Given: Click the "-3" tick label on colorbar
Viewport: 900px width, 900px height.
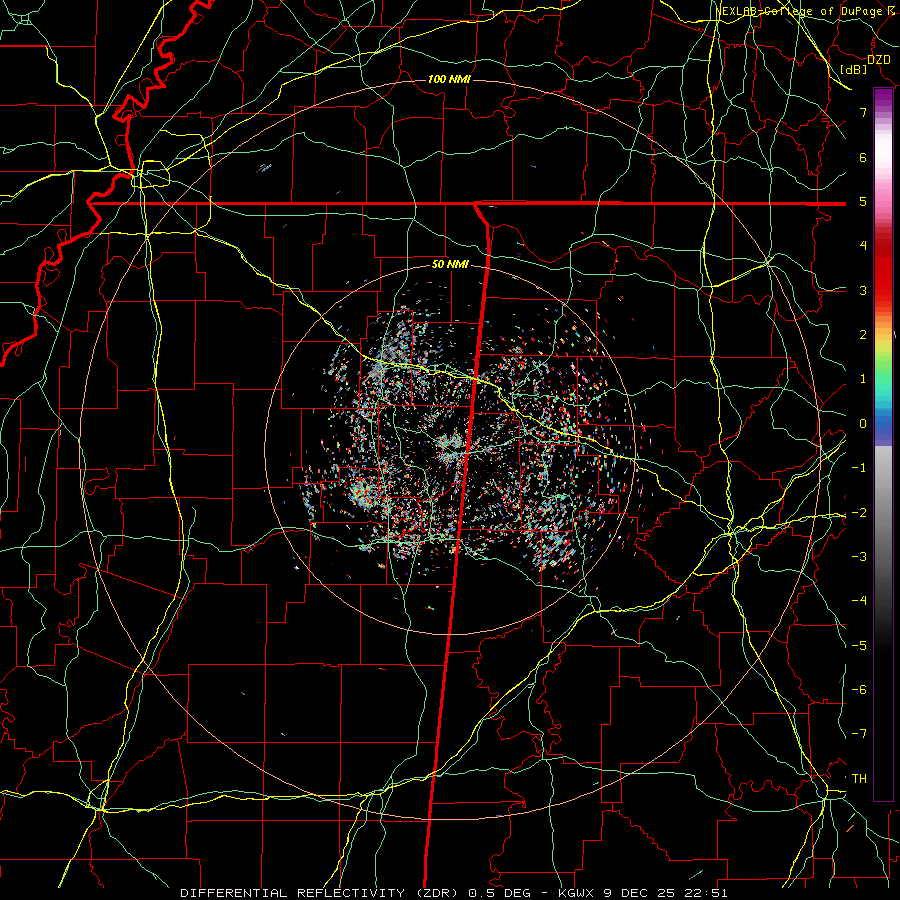Looking at the screenshot, I should pyautogui.click(x=859, y=557).
